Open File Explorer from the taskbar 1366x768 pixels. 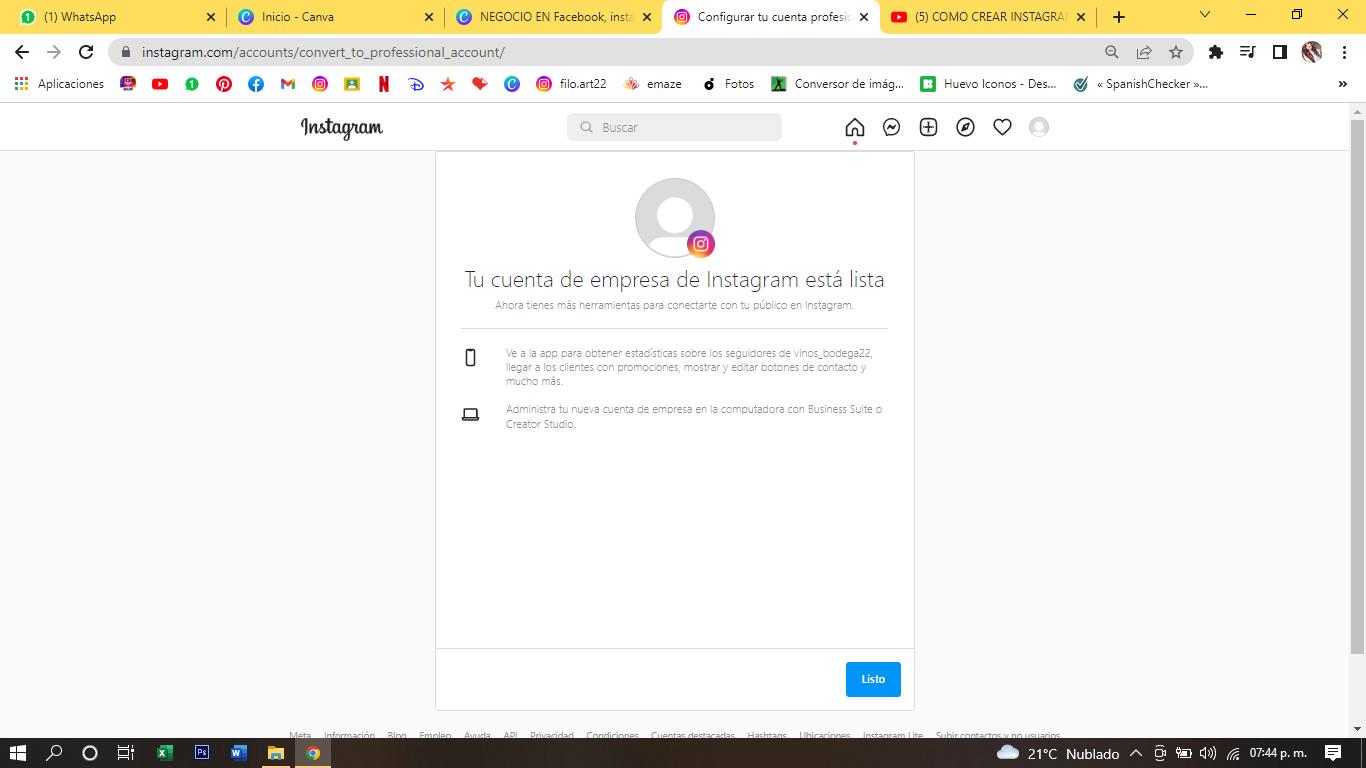click(276, 753)
